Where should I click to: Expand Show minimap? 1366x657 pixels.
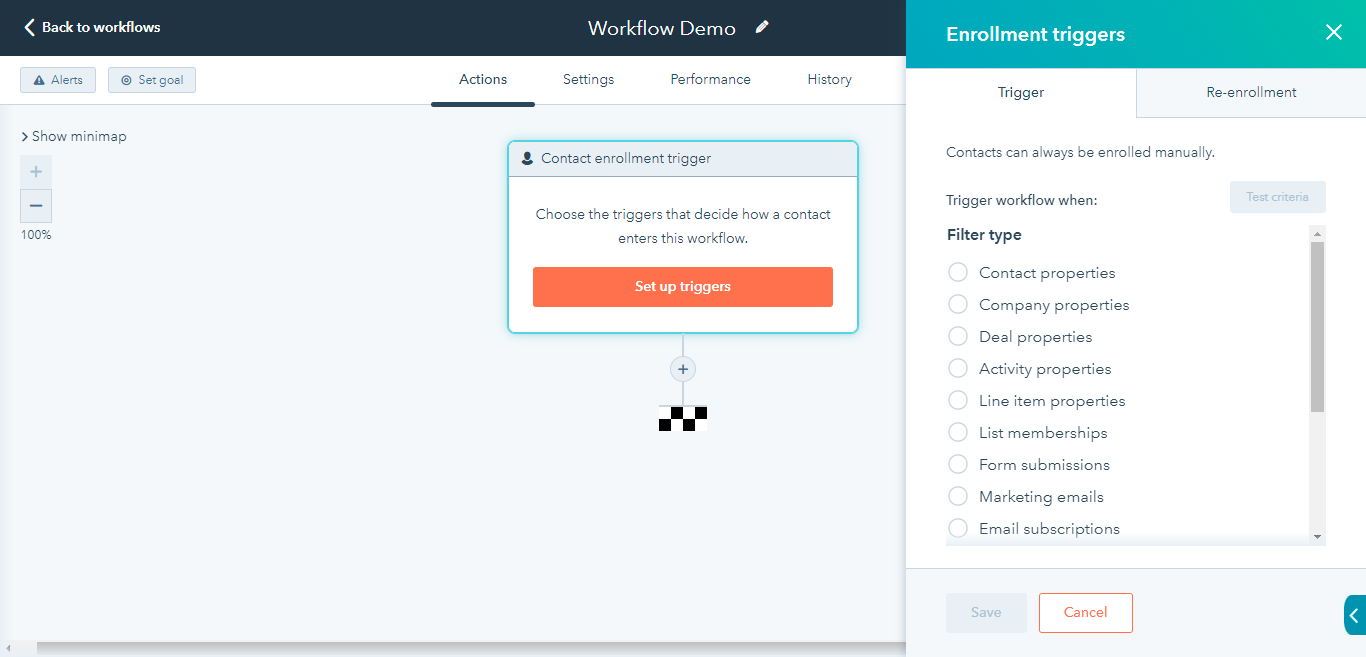[74, 136]
